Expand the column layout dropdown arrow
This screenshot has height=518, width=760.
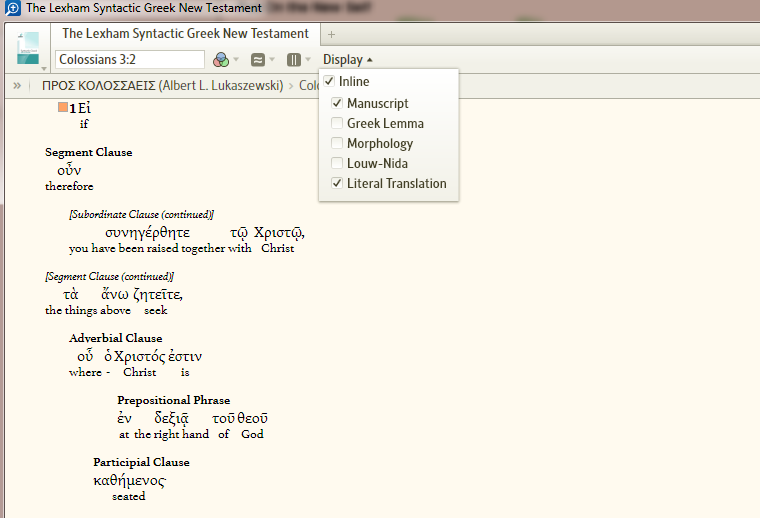coord(308,60)
